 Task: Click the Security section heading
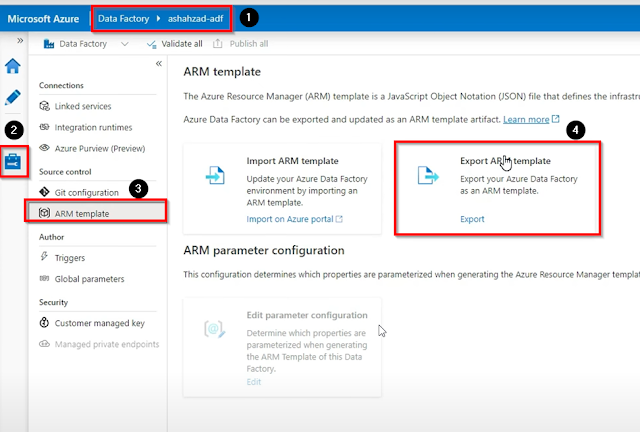pos(53,303)
